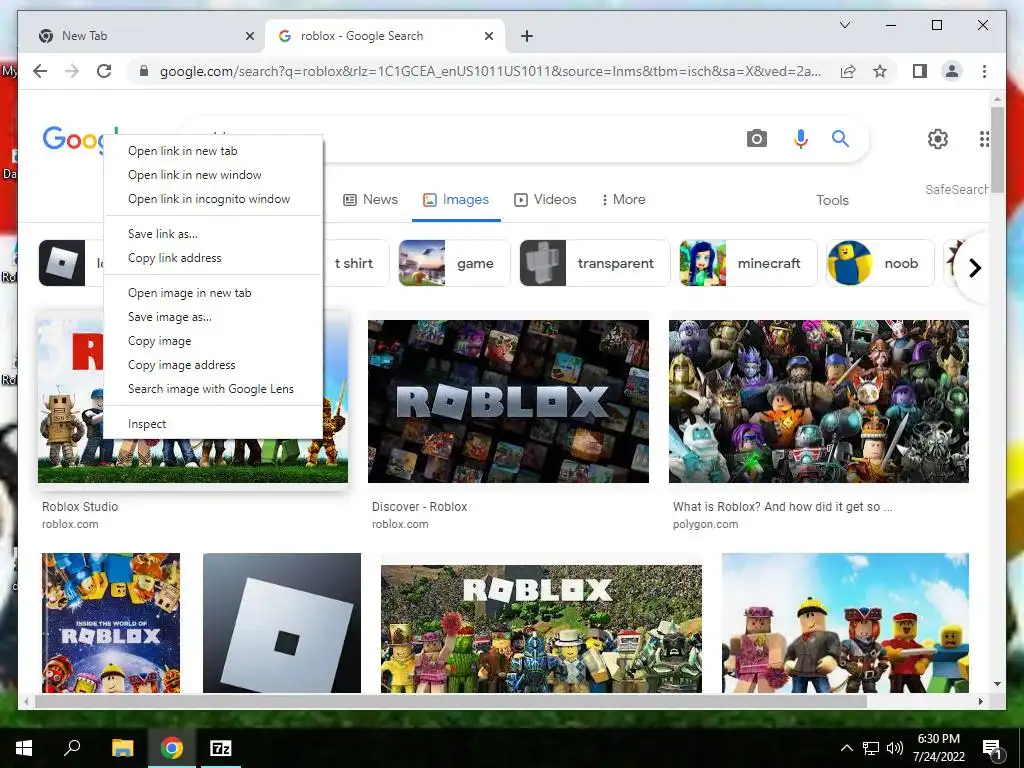
Task: Click the forward navigation arrow
Action: tap(72, 71)
